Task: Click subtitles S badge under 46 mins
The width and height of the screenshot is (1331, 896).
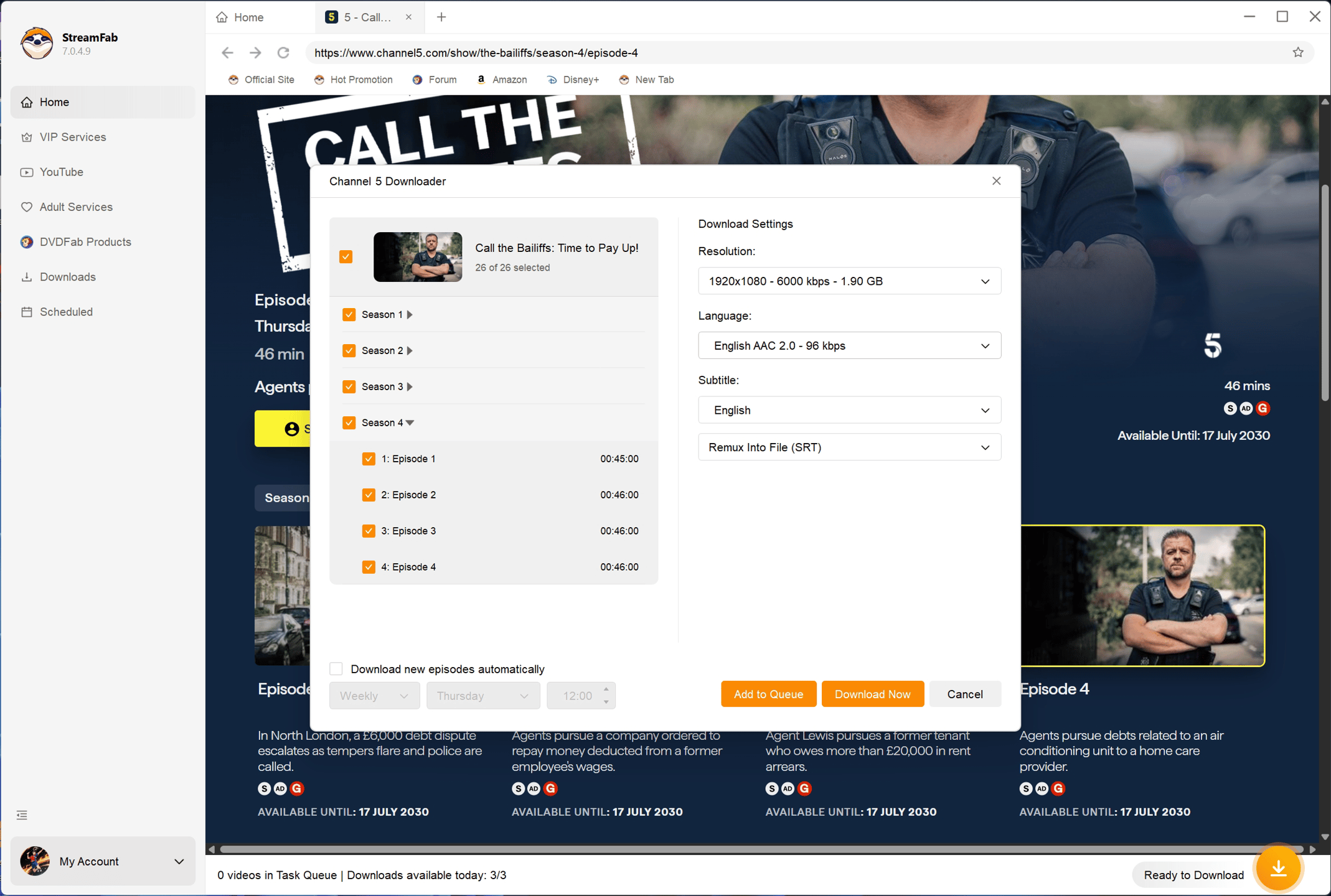Action: tap(1230, 408)
